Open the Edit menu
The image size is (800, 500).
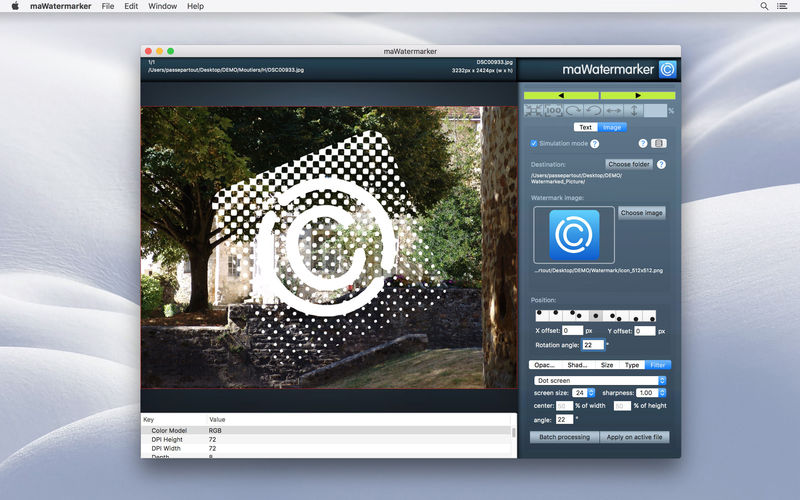pos(131,6)
